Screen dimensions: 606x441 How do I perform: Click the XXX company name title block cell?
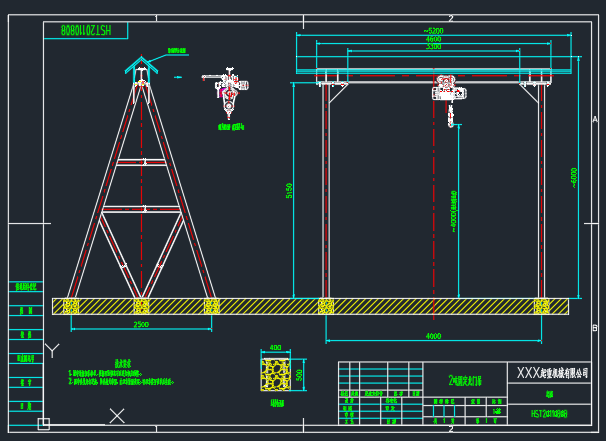[x=552, y=373]
